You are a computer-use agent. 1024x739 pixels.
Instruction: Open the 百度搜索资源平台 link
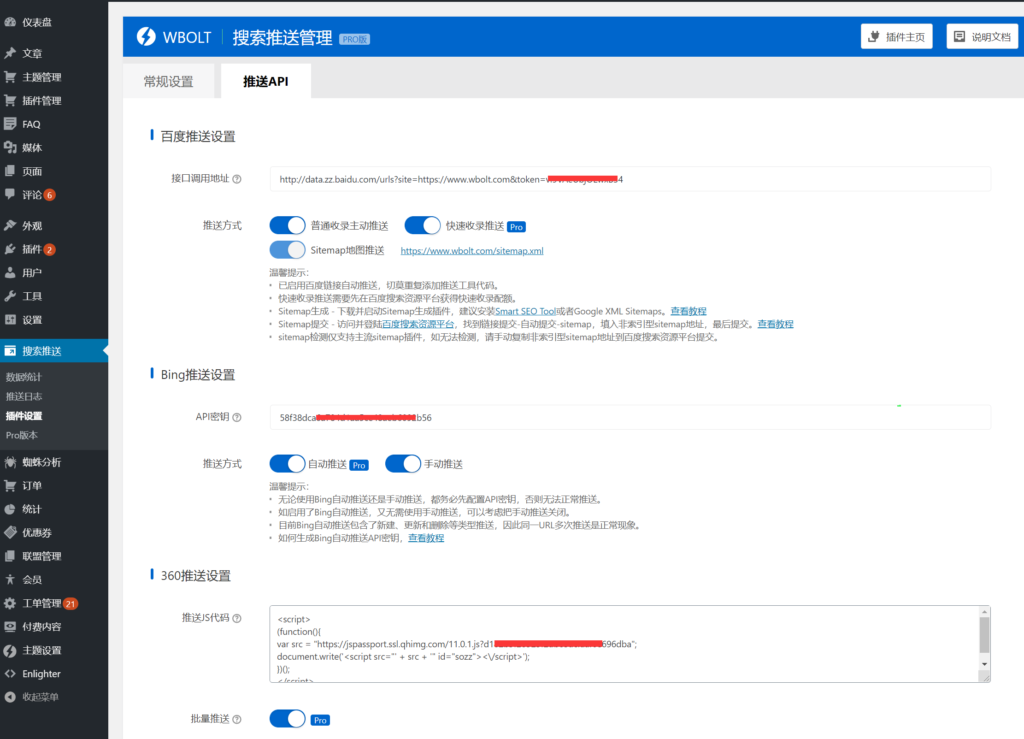(418, 324)
